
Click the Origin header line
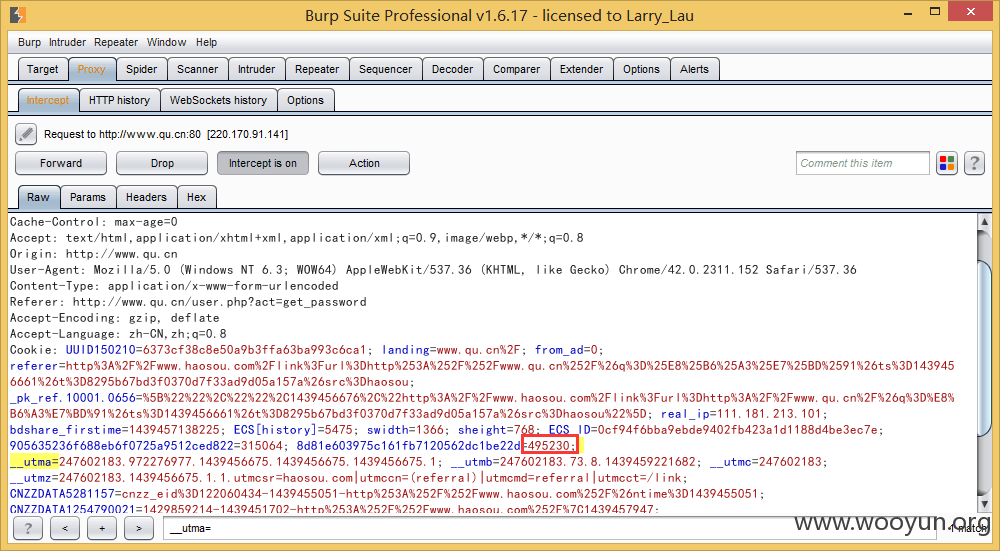click(x=94, y=254)
